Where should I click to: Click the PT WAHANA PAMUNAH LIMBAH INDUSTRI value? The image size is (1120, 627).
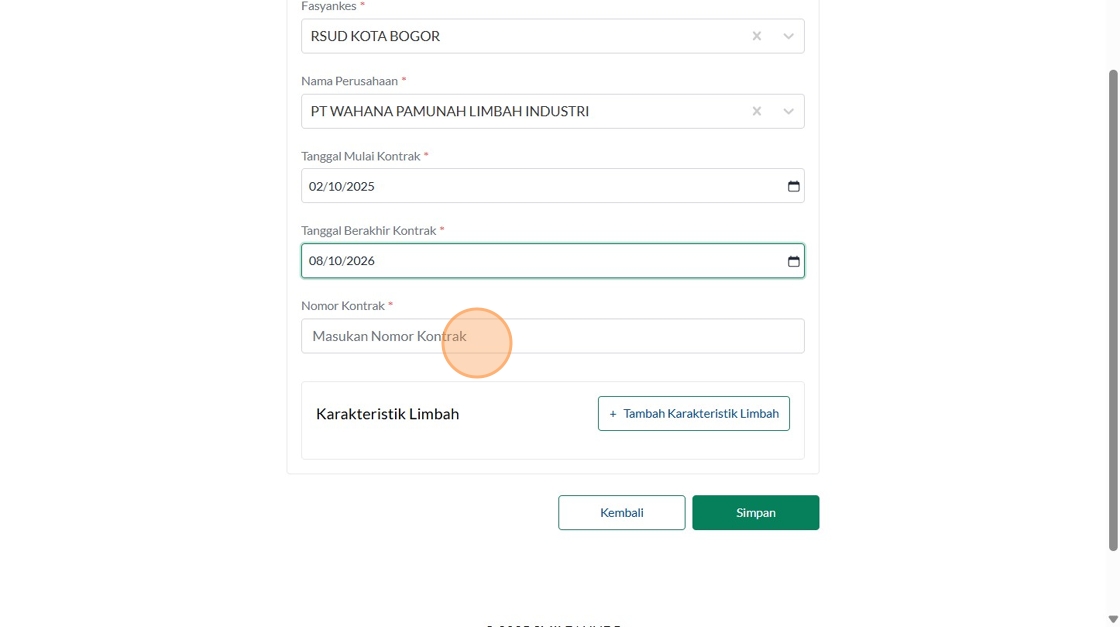(x=449, y=111)
